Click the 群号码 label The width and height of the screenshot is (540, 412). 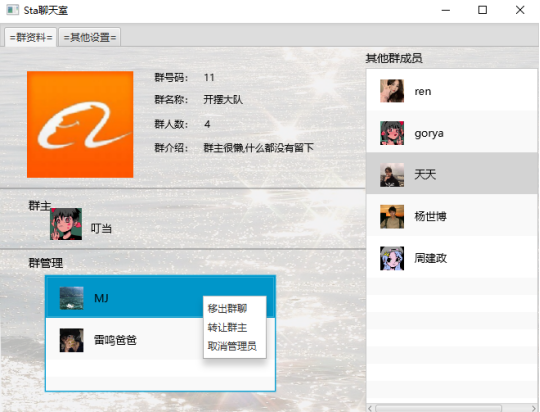[x=171, y=78]
